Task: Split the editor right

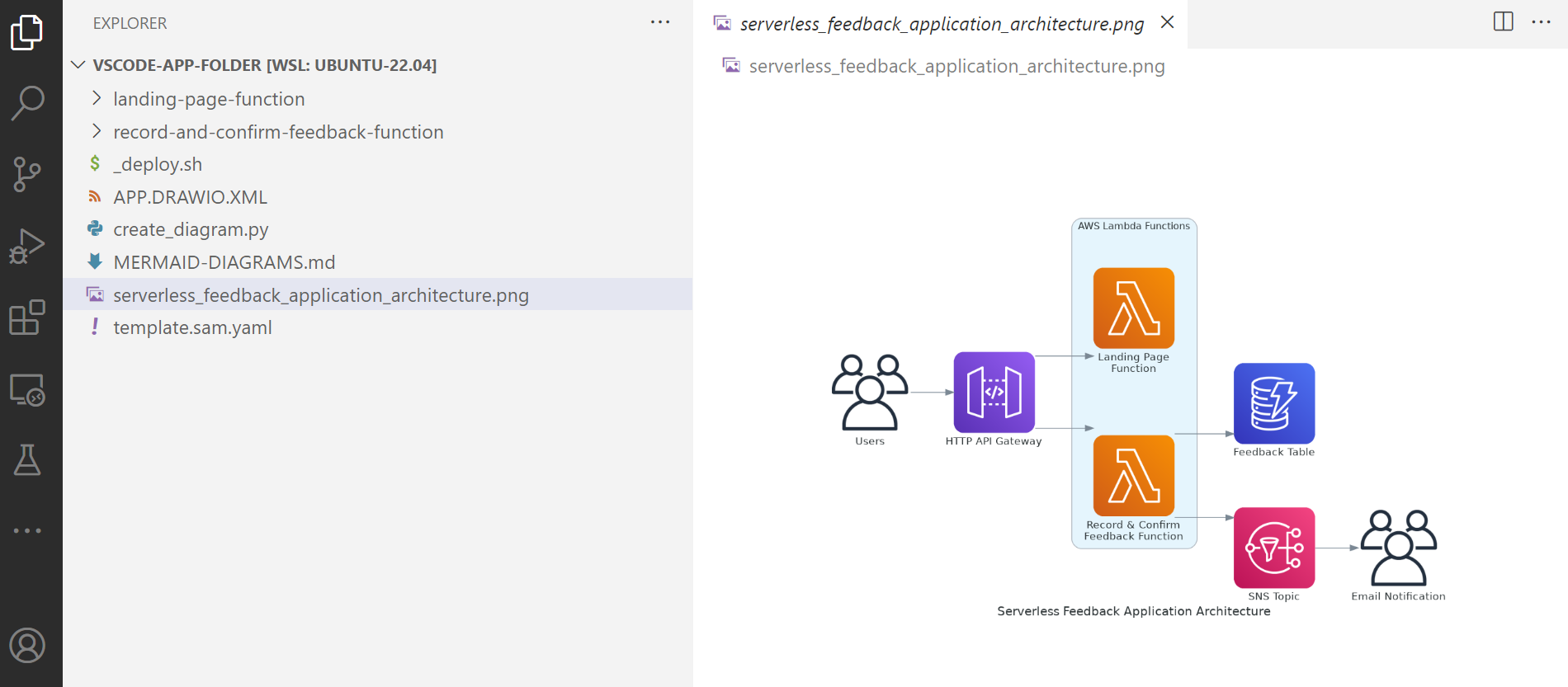Action: click(1504, 21)
